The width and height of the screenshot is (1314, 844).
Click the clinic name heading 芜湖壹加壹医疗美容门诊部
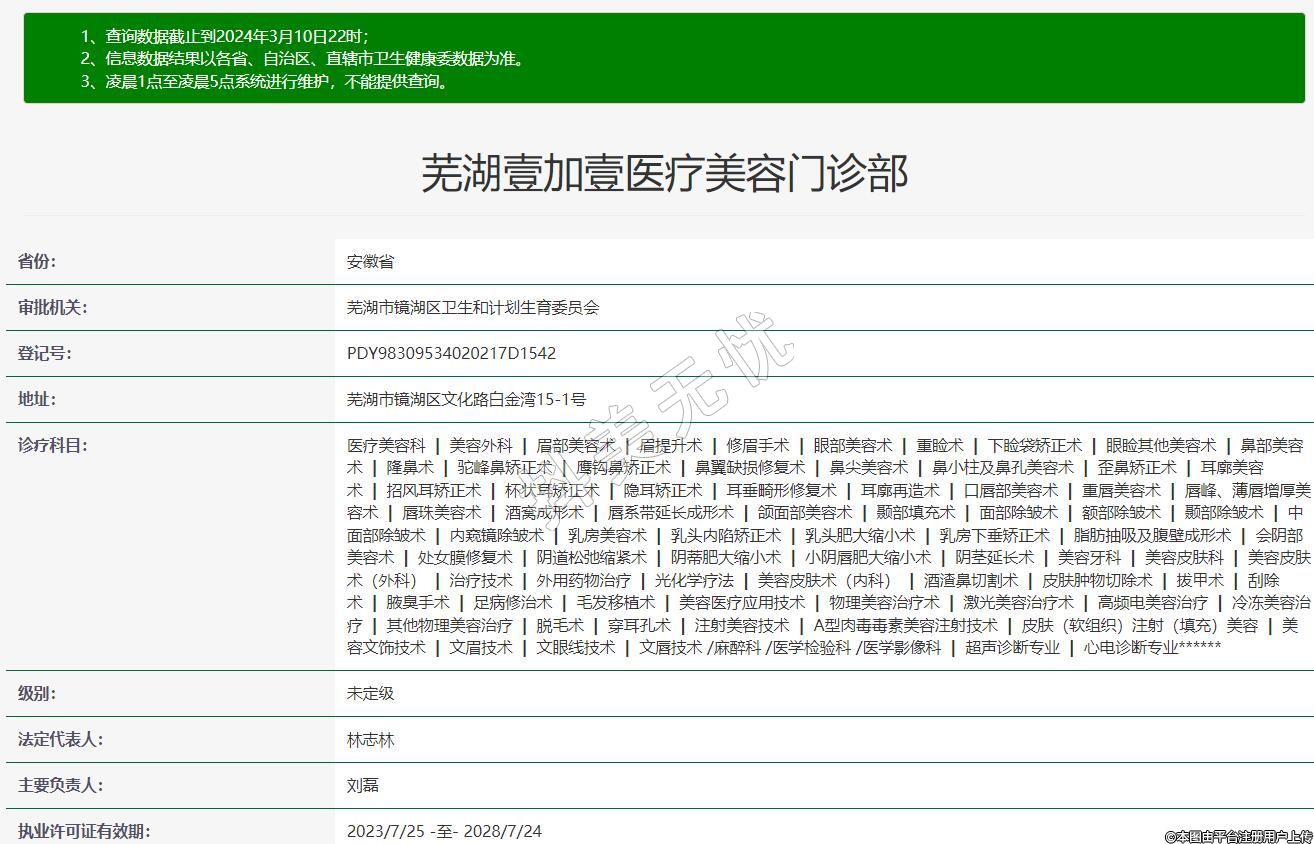[664, 174]
